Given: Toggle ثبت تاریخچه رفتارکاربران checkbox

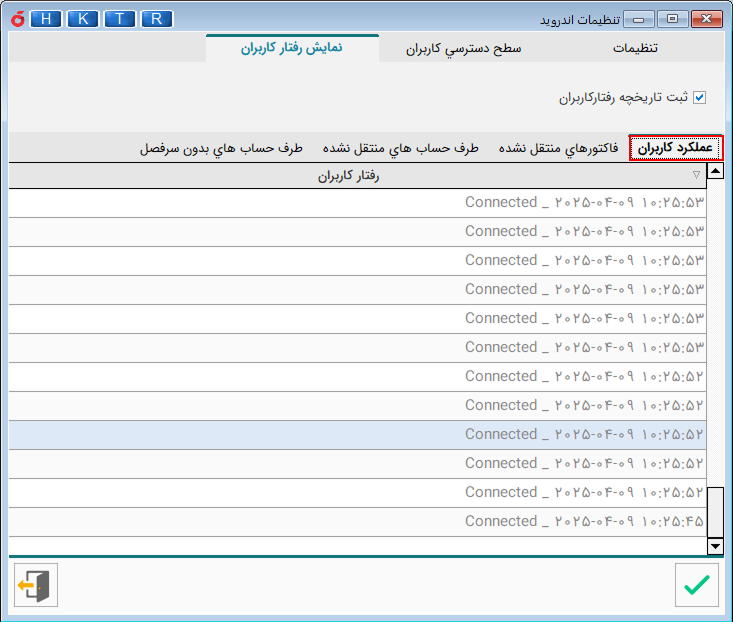Looking at the screenshot, I should pos(700,98).
